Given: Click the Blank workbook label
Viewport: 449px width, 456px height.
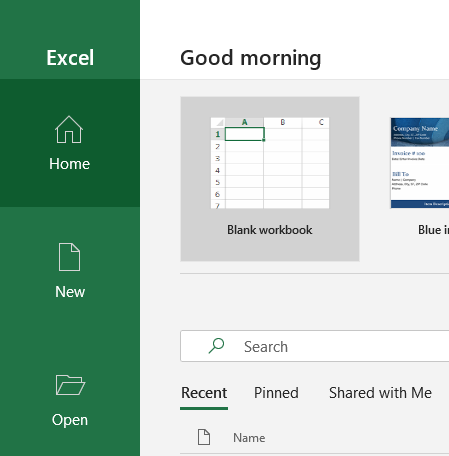Looking at the screenshot, I should (270, 230).
